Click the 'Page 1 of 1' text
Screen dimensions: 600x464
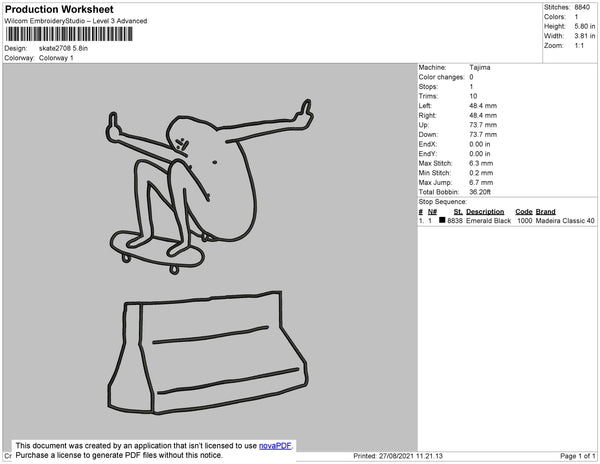tap(577, 456)
